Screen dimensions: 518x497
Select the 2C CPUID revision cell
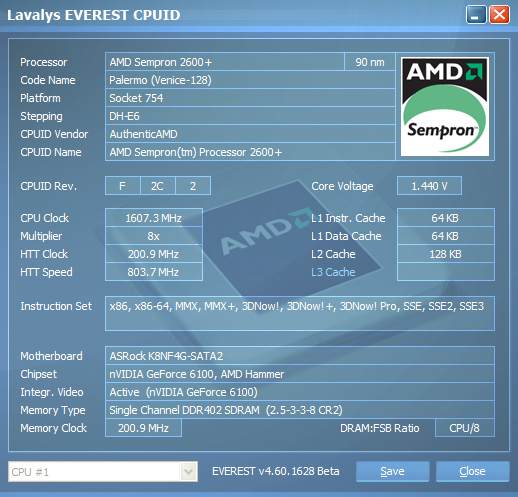[x=158, y=186]
